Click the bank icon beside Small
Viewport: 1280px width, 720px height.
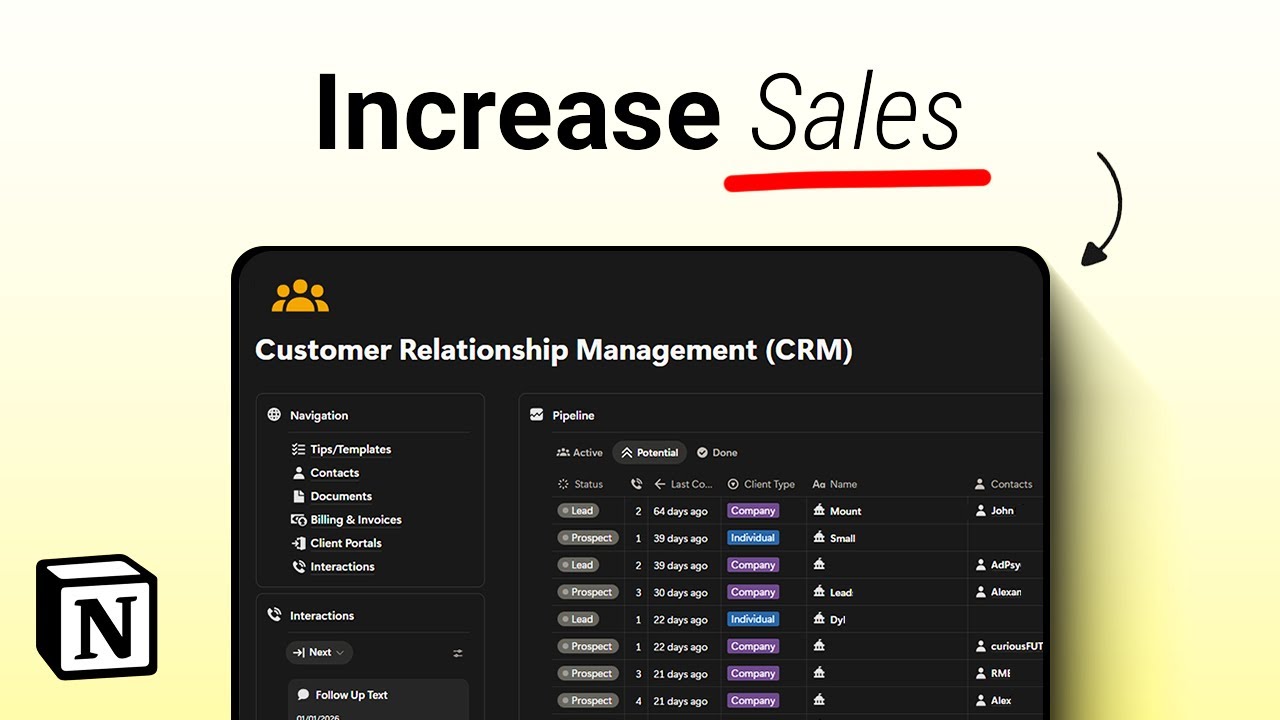pos(819,538)
